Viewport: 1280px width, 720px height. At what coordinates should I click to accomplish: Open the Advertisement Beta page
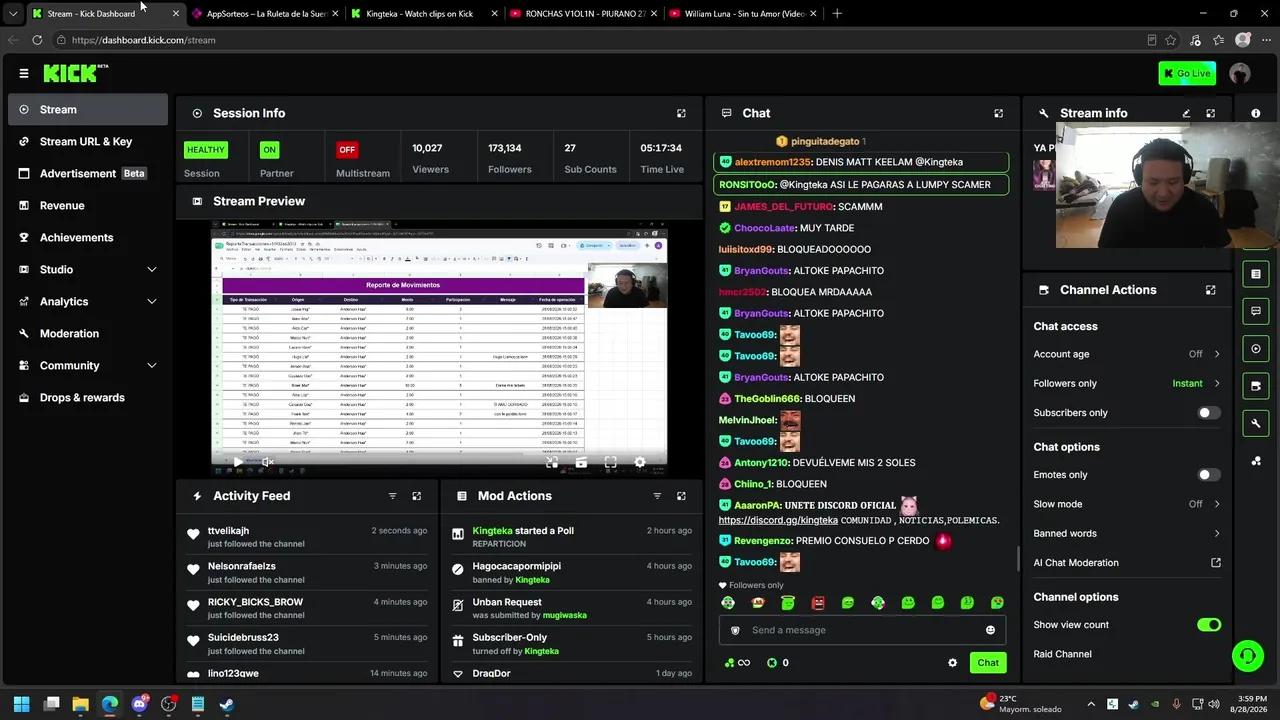point(88,174)
